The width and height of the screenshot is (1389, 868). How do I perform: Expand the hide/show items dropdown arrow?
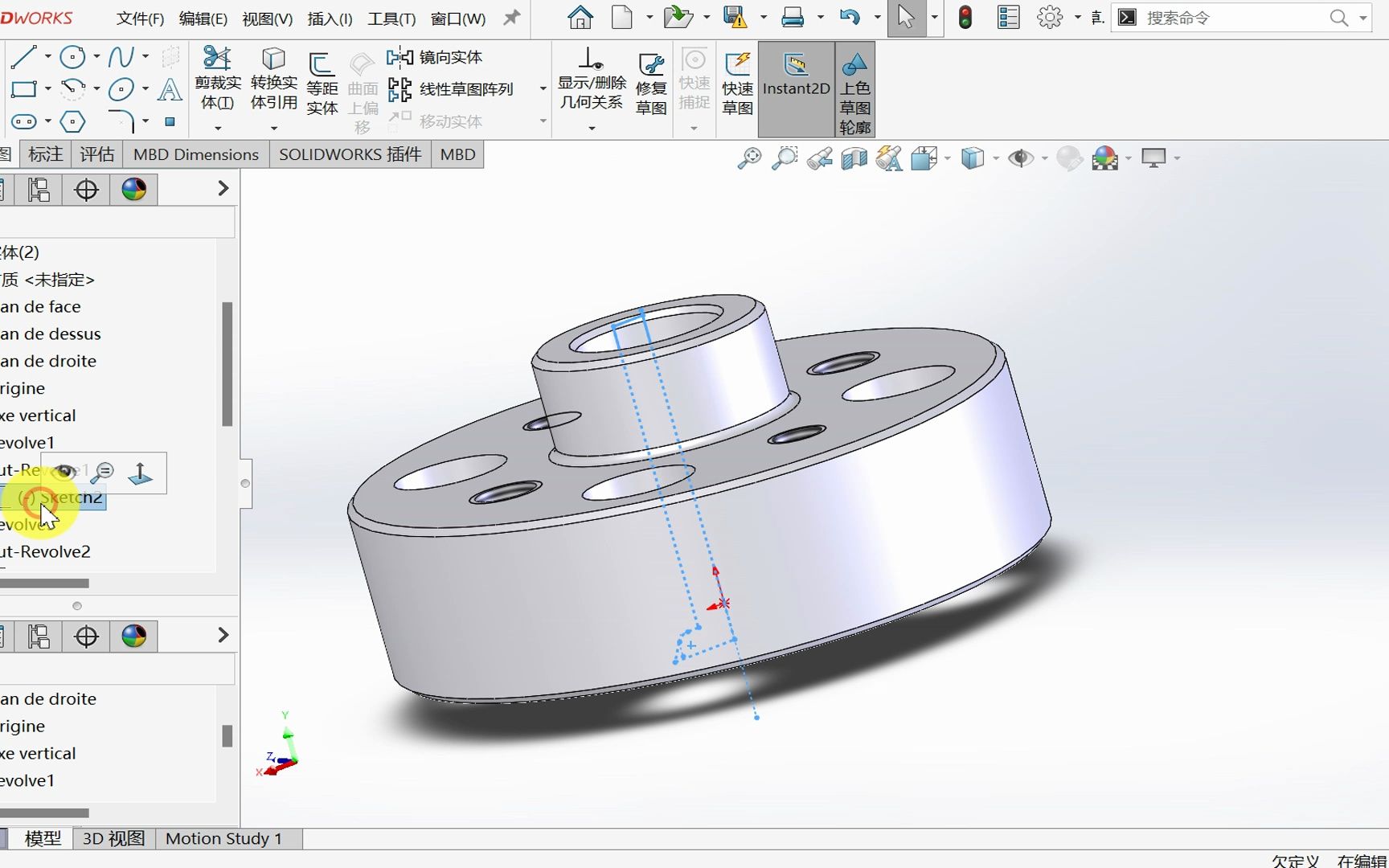[1043, 158]
